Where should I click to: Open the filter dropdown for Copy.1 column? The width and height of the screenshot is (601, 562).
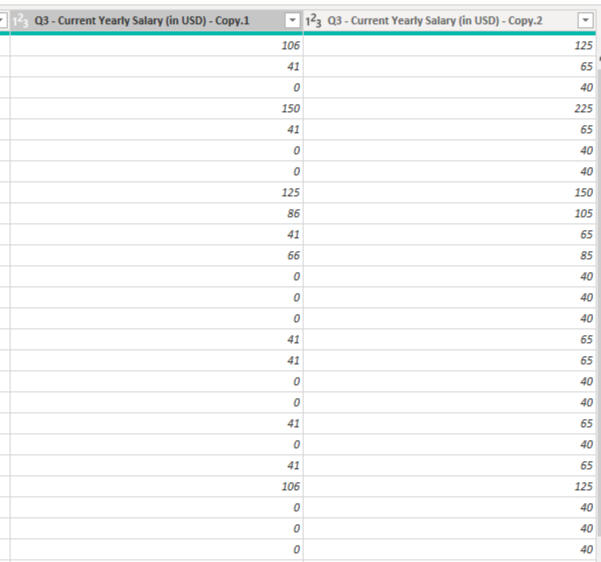292,20
